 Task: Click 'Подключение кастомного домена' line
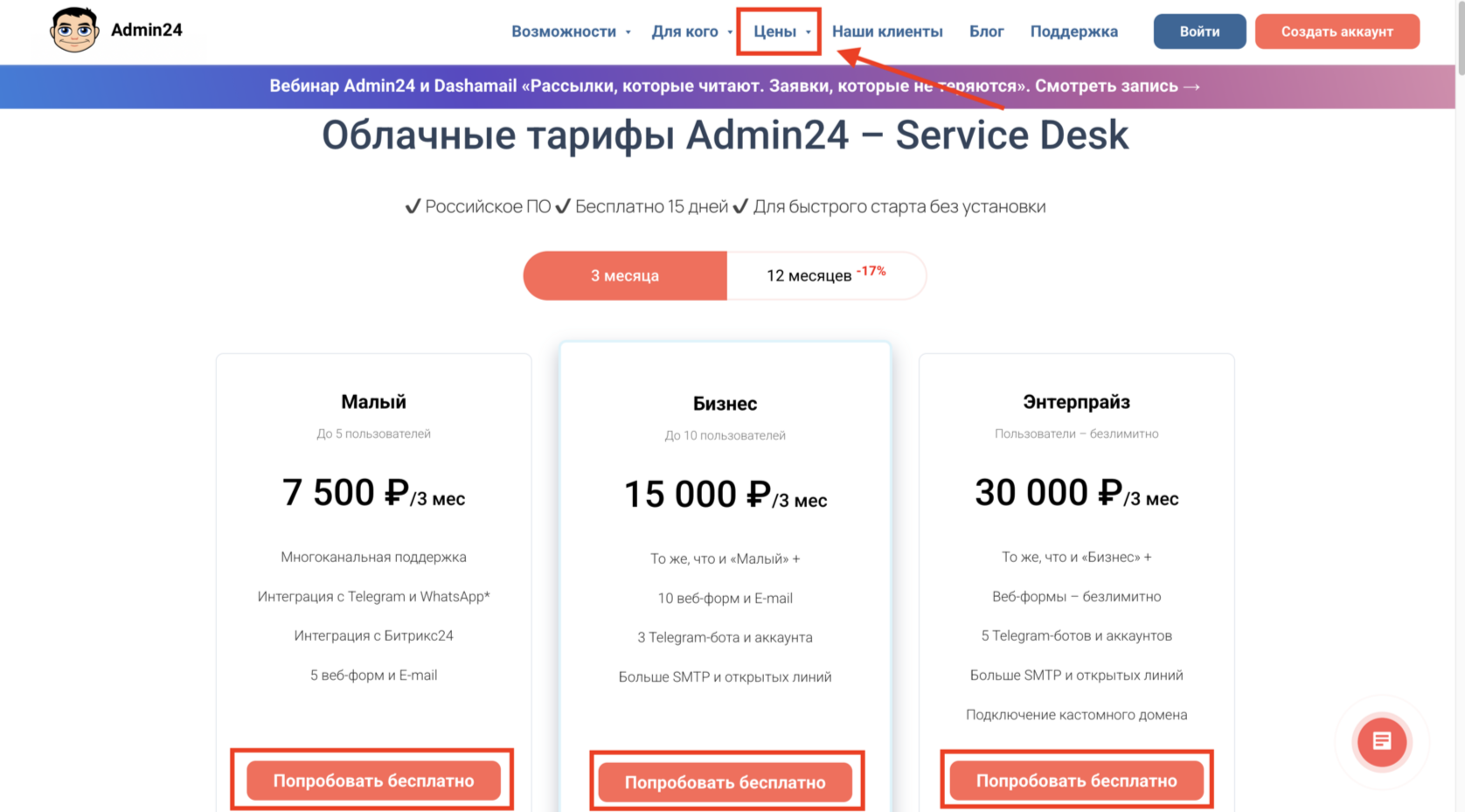coord(1076,714)
